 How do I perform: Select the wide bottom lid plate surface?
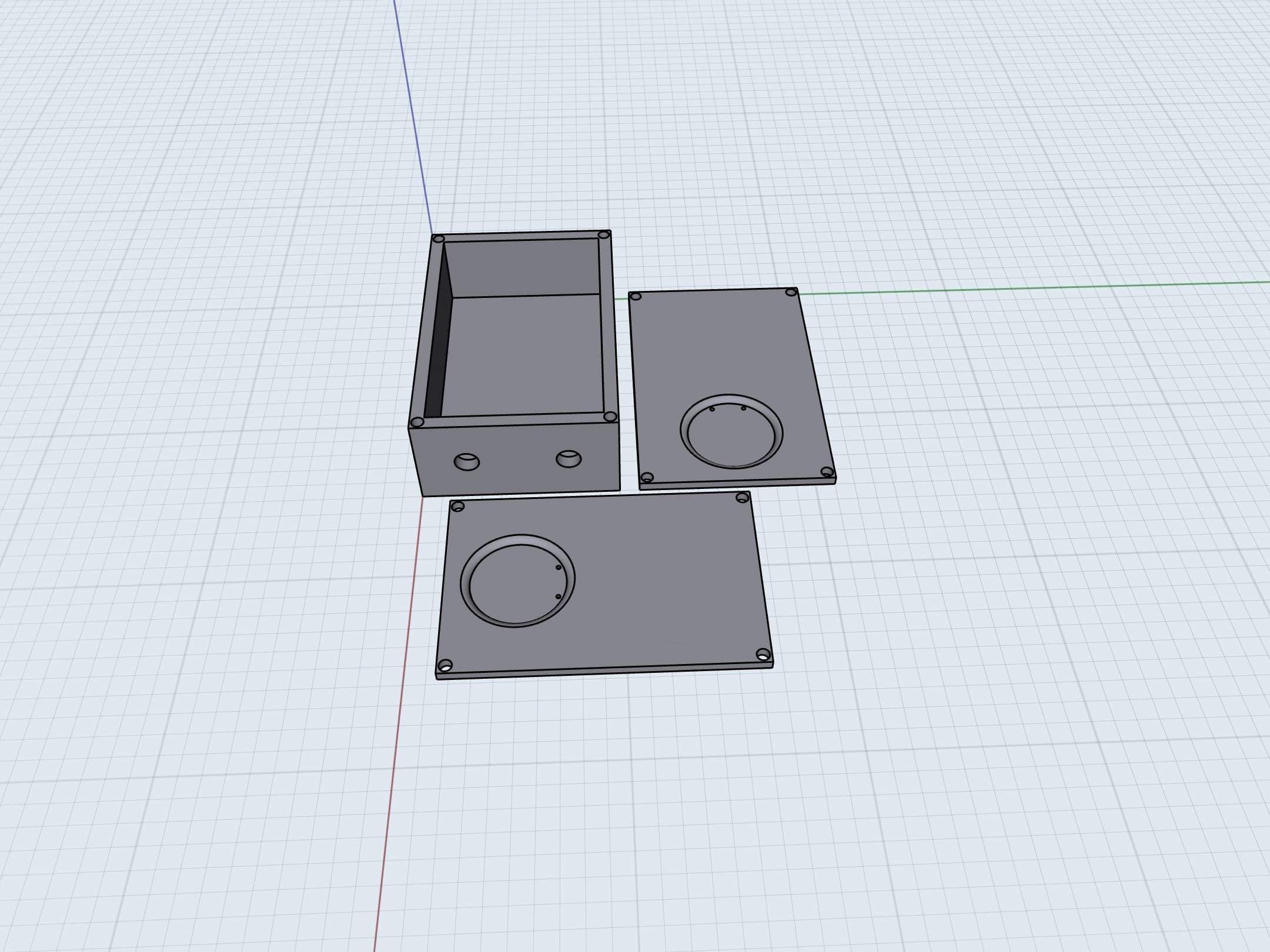659,582
